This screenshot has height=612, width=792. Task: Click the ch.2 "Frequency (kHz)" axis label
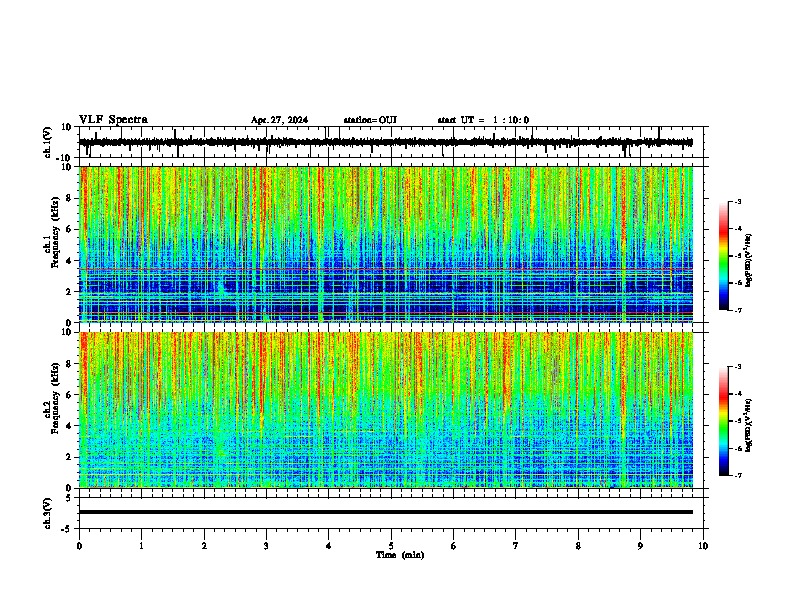[x=55, y=398]
